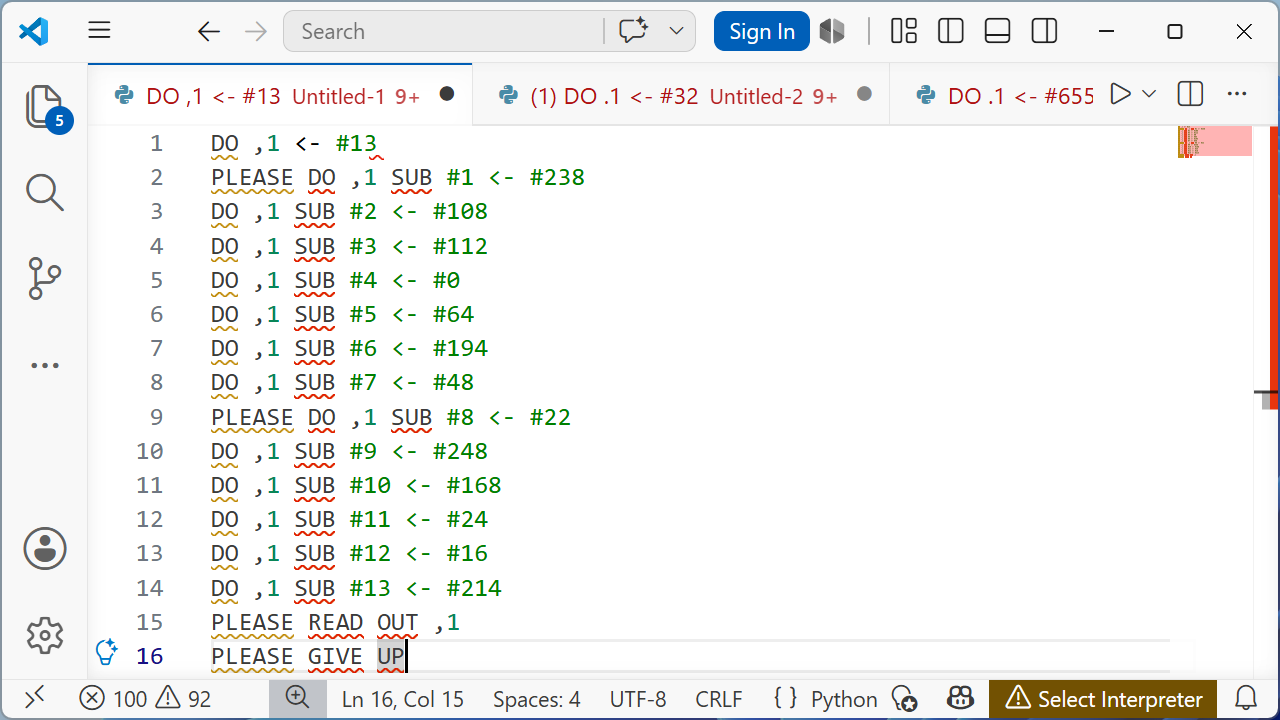Go back using the left arrow

click(208, 32)
